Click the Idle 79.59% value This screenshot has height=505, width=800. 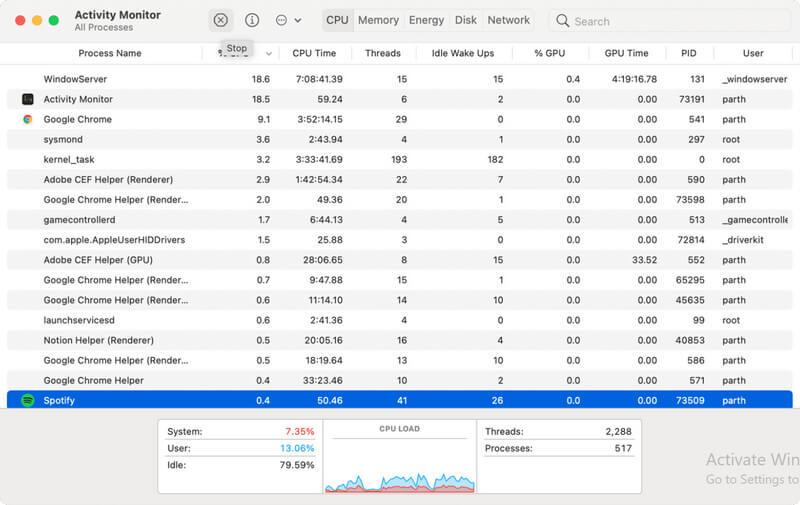(297, 465)
